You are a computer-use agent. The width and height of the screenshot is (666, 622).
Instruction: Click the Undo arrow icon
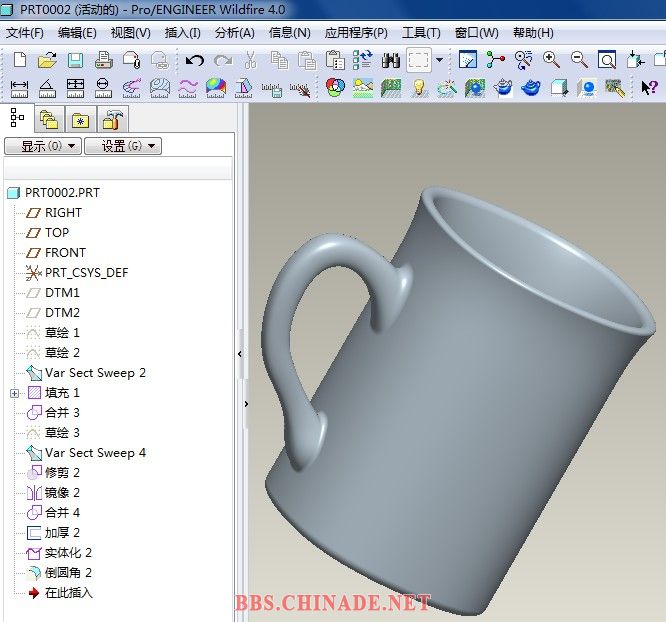194,60
